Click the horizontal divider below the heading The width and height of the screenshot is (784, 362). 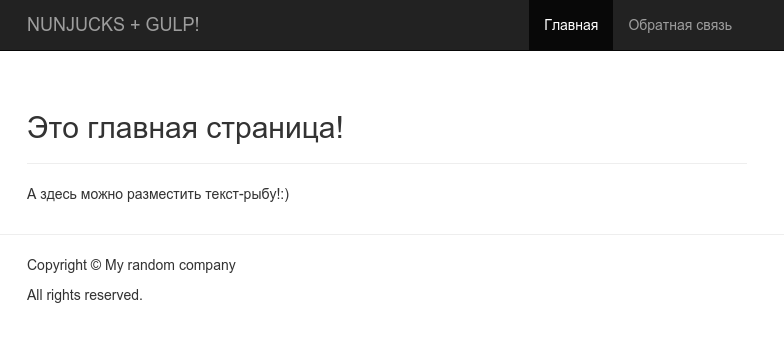point(387,164)
